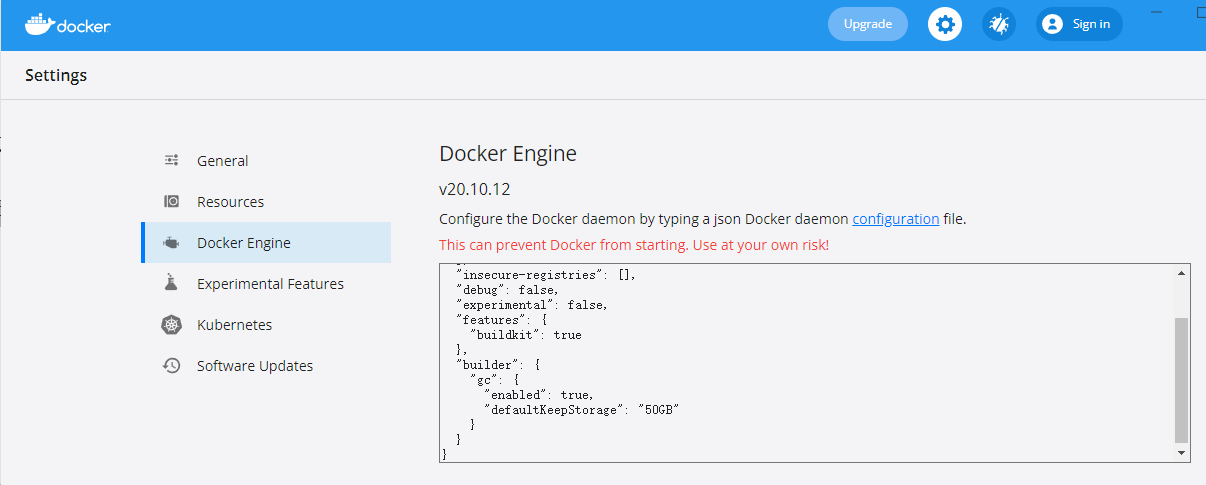
Task: Click the JSON editor scrollbar thumb
Action: click(x=1181, y=380)
